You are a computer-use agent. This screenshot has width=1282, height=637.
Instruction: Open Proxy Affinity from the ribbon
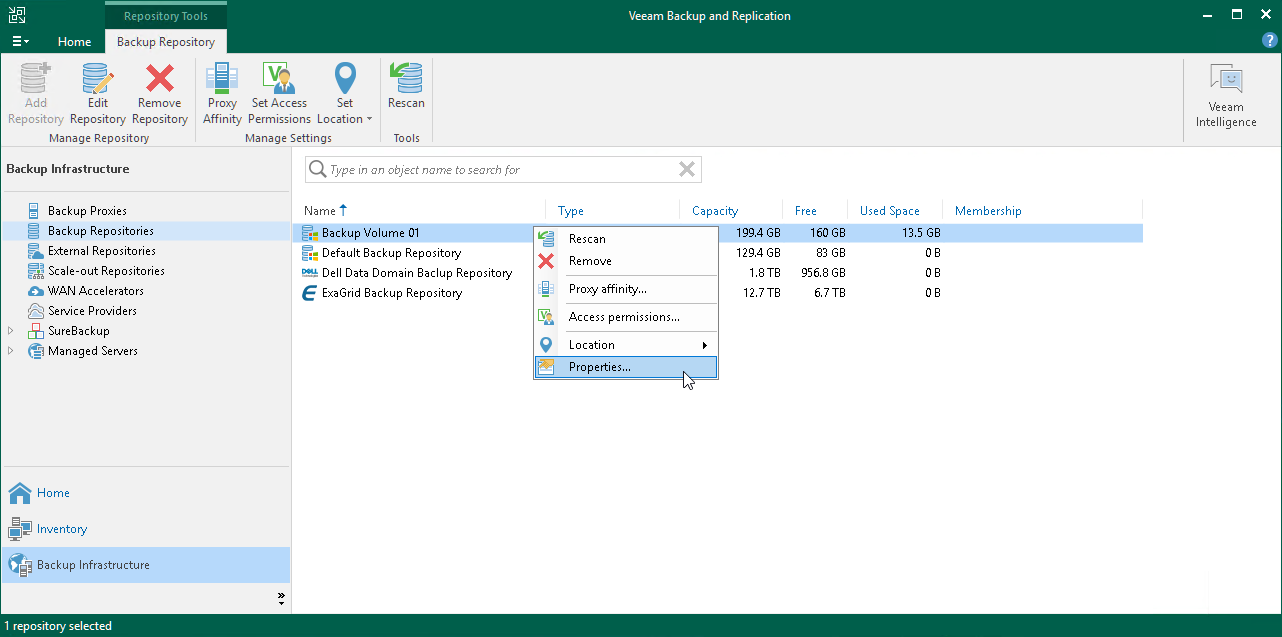222,94
